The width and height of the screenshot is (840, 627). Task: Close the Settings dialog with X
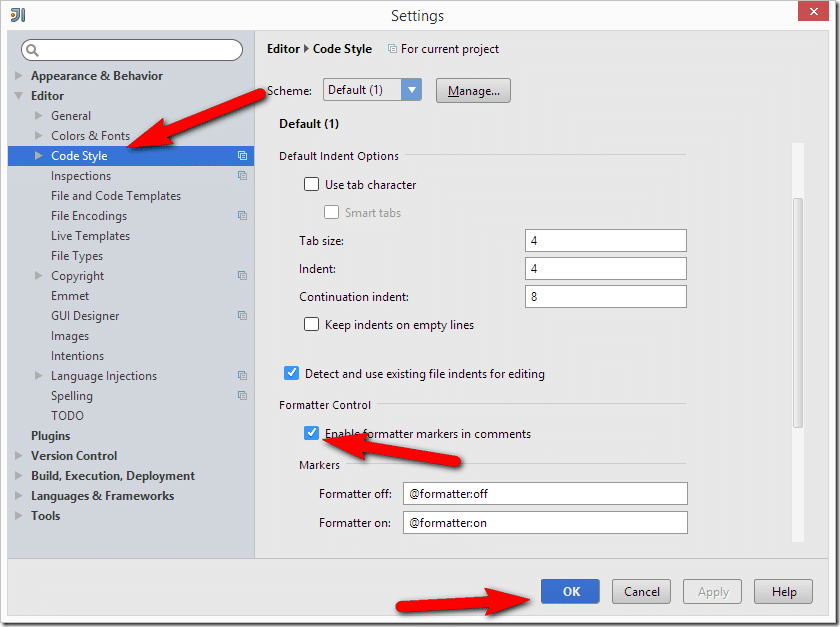tap(813, 11)
